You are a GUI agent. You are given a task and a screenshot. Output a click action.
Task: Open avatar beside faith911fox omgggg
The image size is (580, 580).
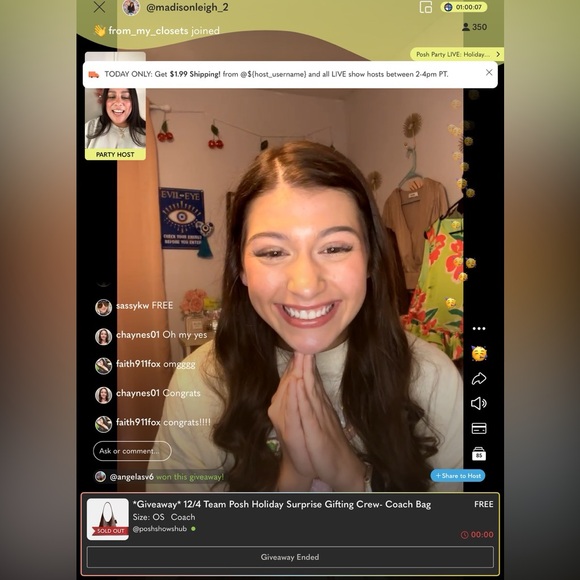pyautogui.click(x=104, y=366)
